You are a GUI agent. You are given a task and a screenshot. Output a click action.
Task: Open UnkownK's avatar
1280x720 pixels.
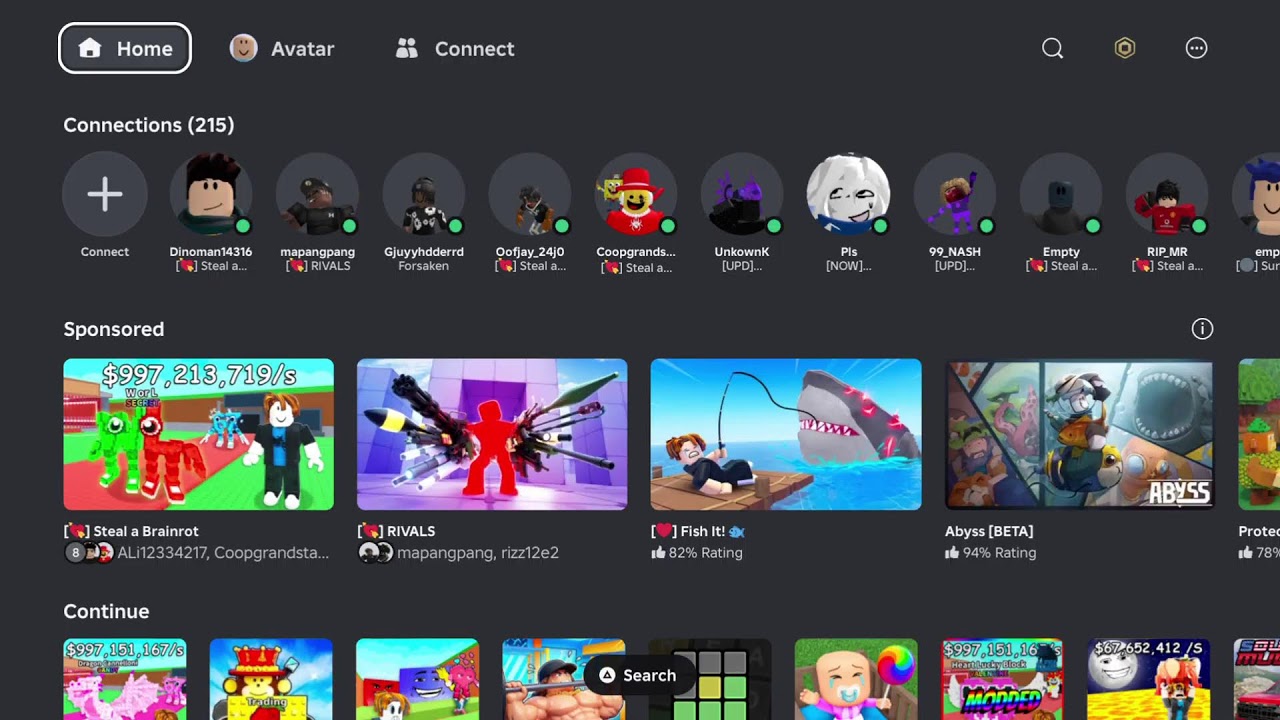(742, 194)
